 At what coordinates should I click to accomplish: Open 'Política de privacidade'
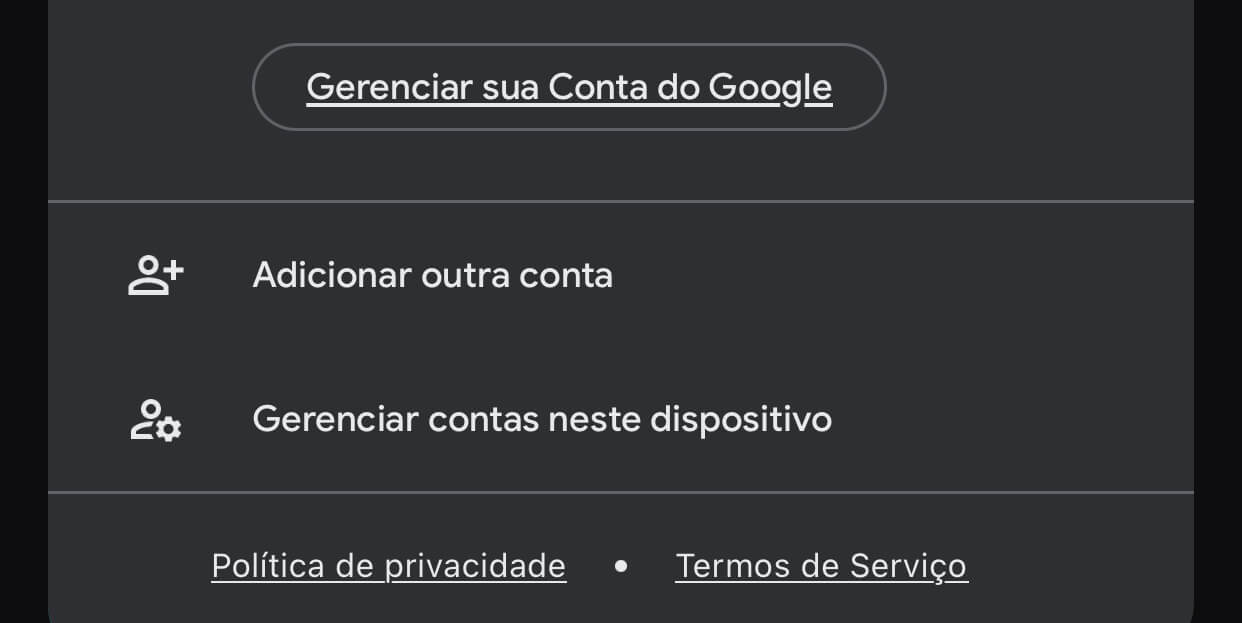point(388,566)
